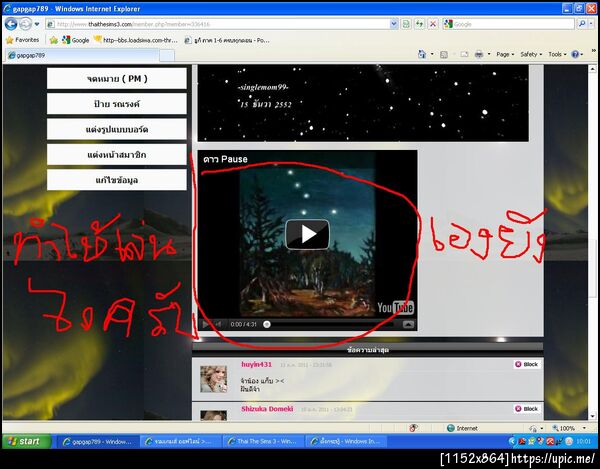The width and height of the screenshot is (600, 469).
Task: Open the search provider dropdown arrow
Action: point(591,24)
